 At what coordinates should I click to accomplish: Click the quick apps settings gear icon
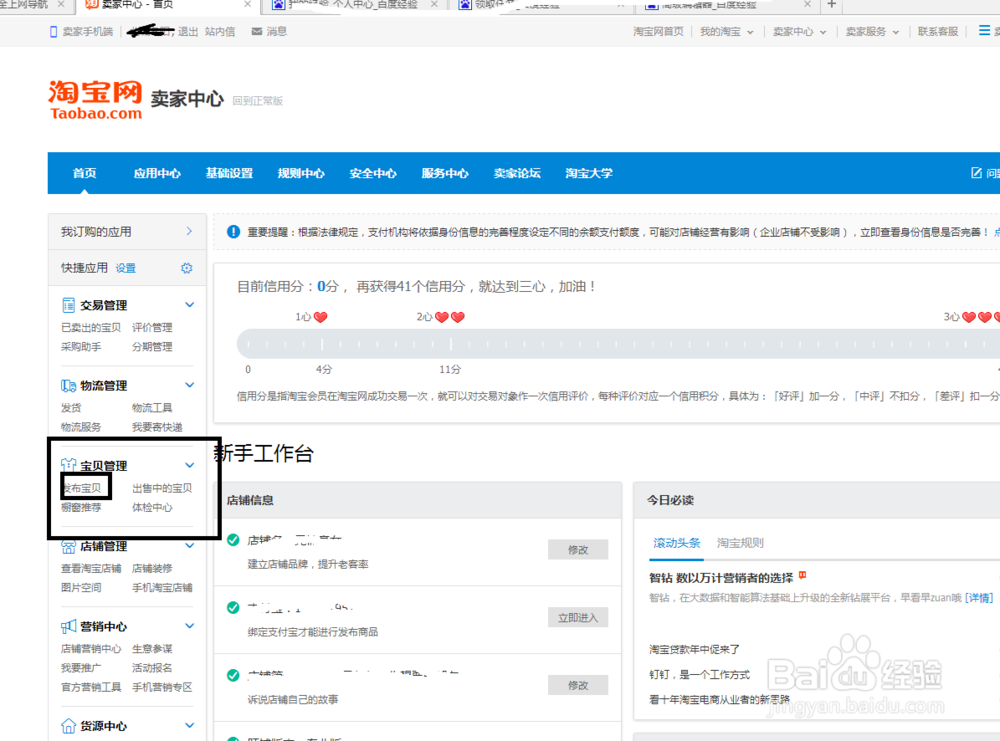(x=186, y=268)
